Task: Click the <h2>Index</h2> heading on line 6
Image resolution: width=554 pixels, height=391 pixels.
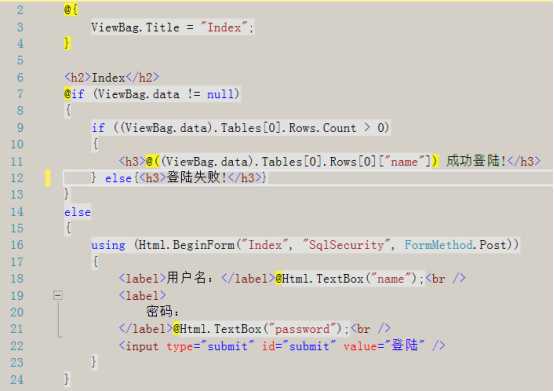Action: (x=112, y=77)
